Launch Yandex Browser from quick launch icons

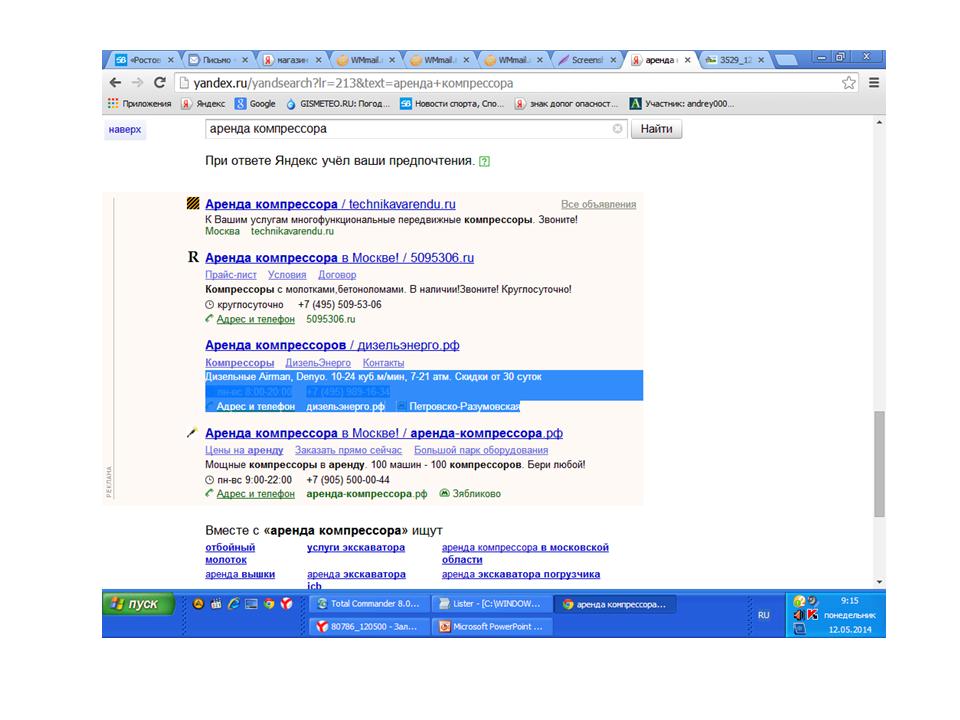click(x=286, y=604)
